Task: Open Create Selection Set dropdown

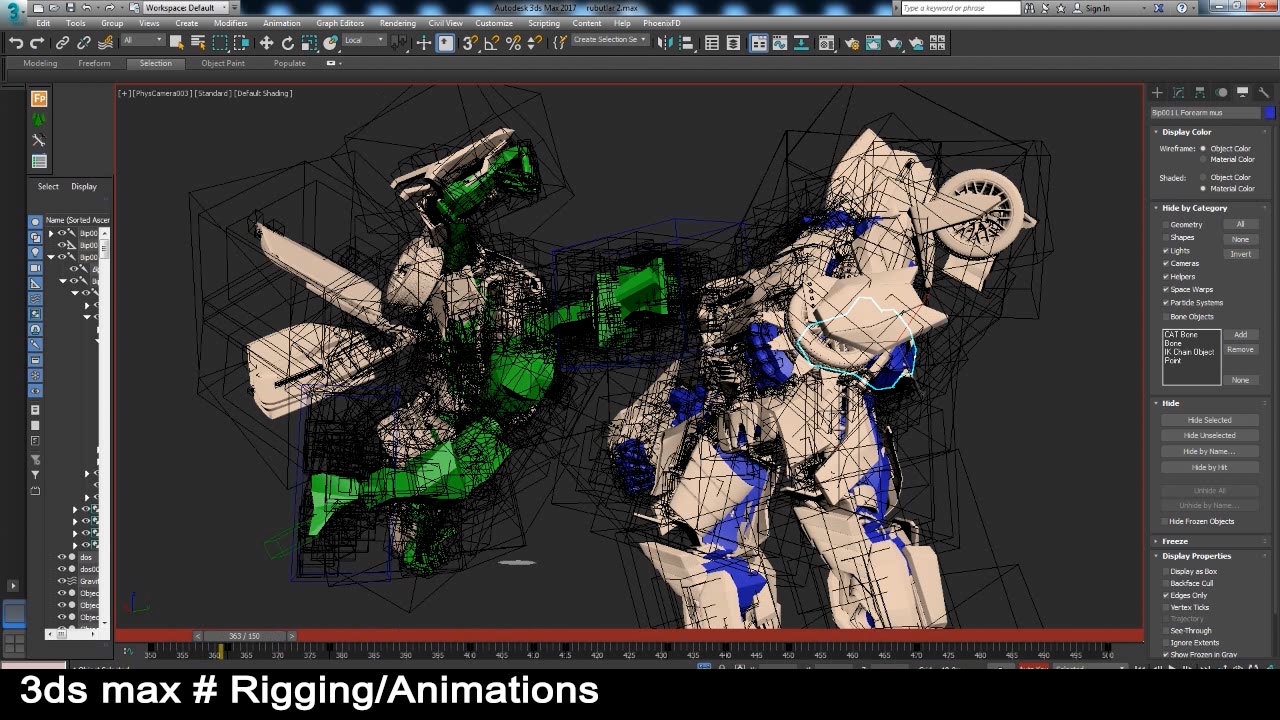Action: 609,40
